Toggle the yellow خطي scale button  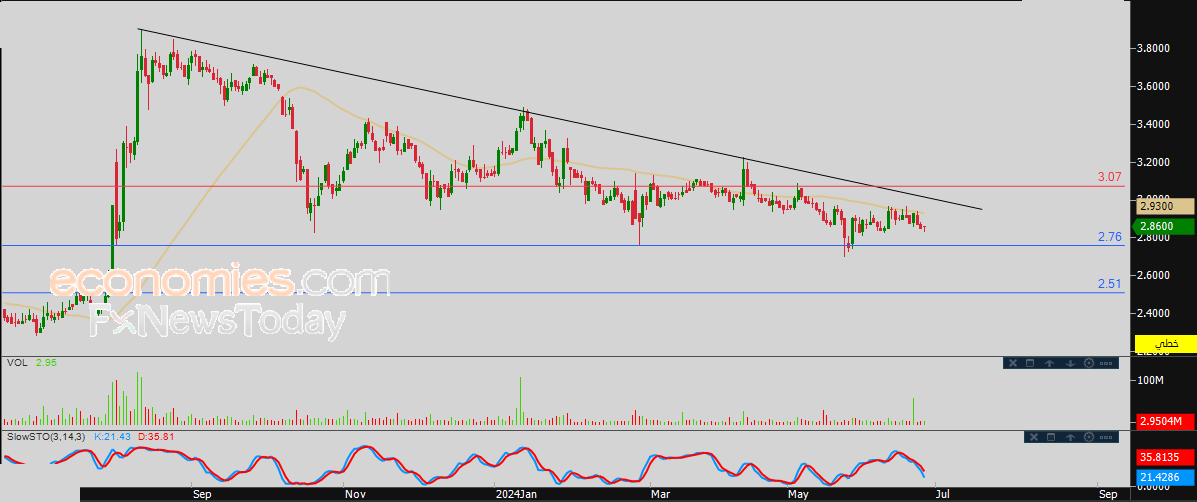pos(1166,343)
